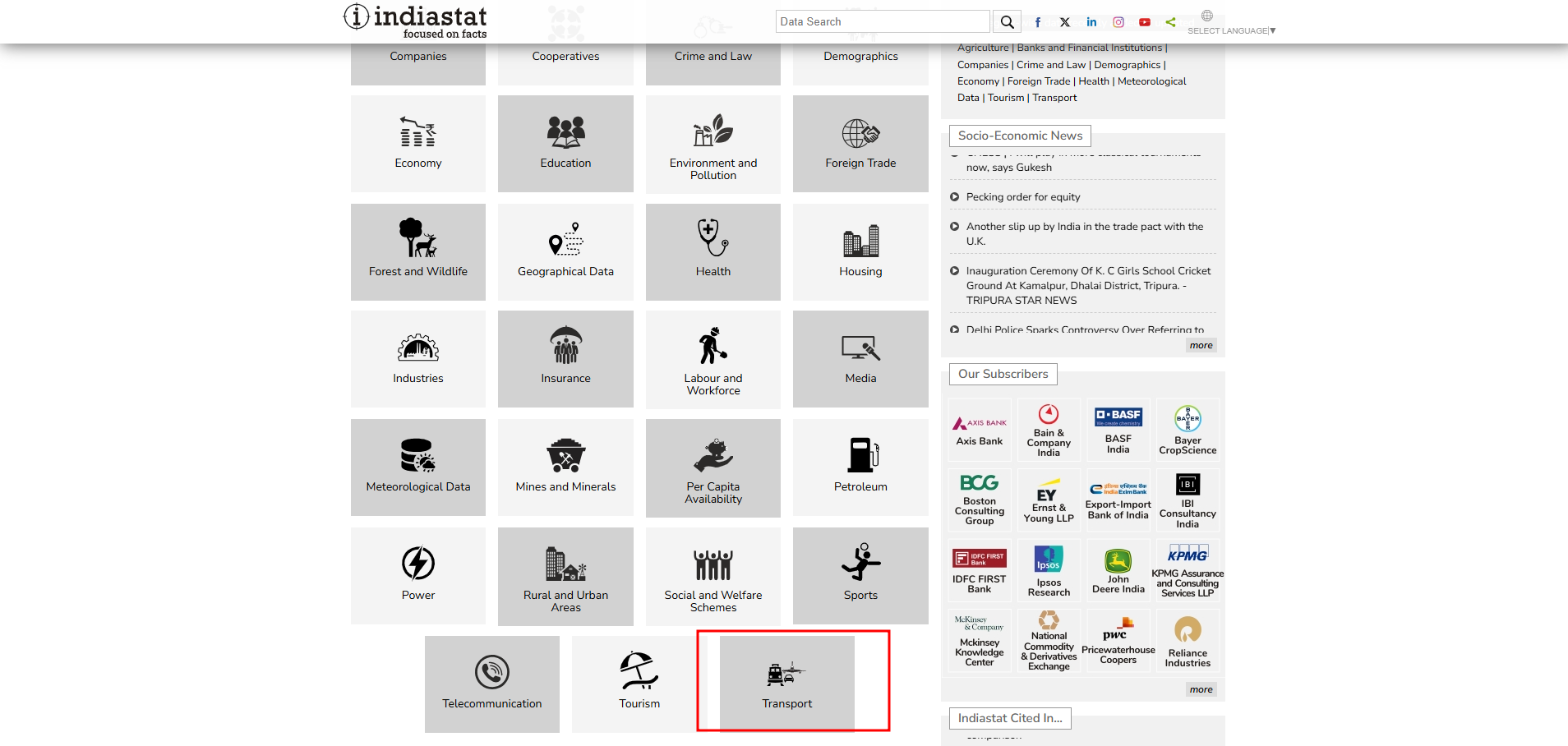Screen dimensions: 1568x746
Task: Open the Telecommunication phone icon
Action: (x=492, y=672)
